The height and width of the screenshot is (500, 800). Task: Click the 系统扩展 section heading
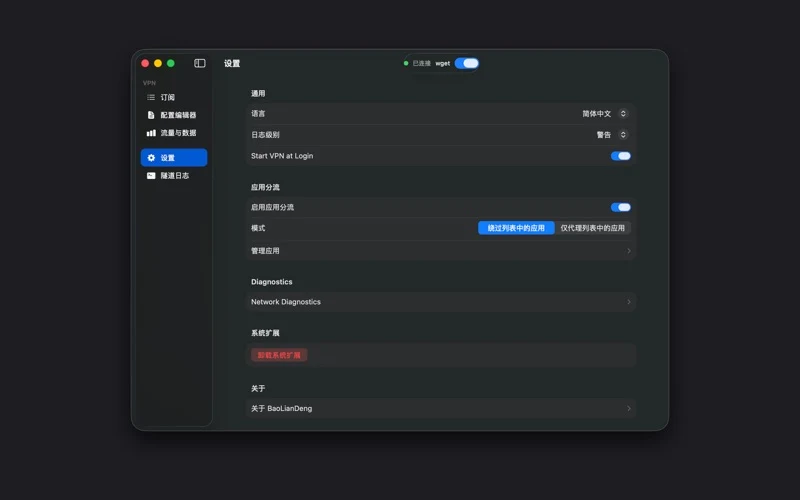[265, 333]
